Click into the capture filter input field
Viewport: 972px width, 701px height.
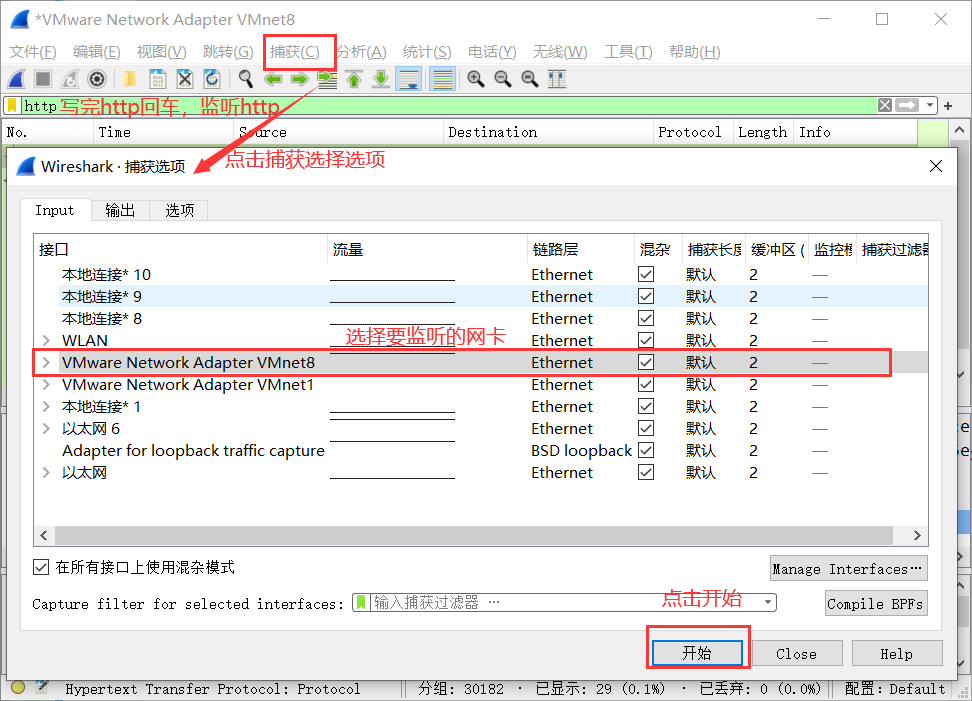coord(564,602)
